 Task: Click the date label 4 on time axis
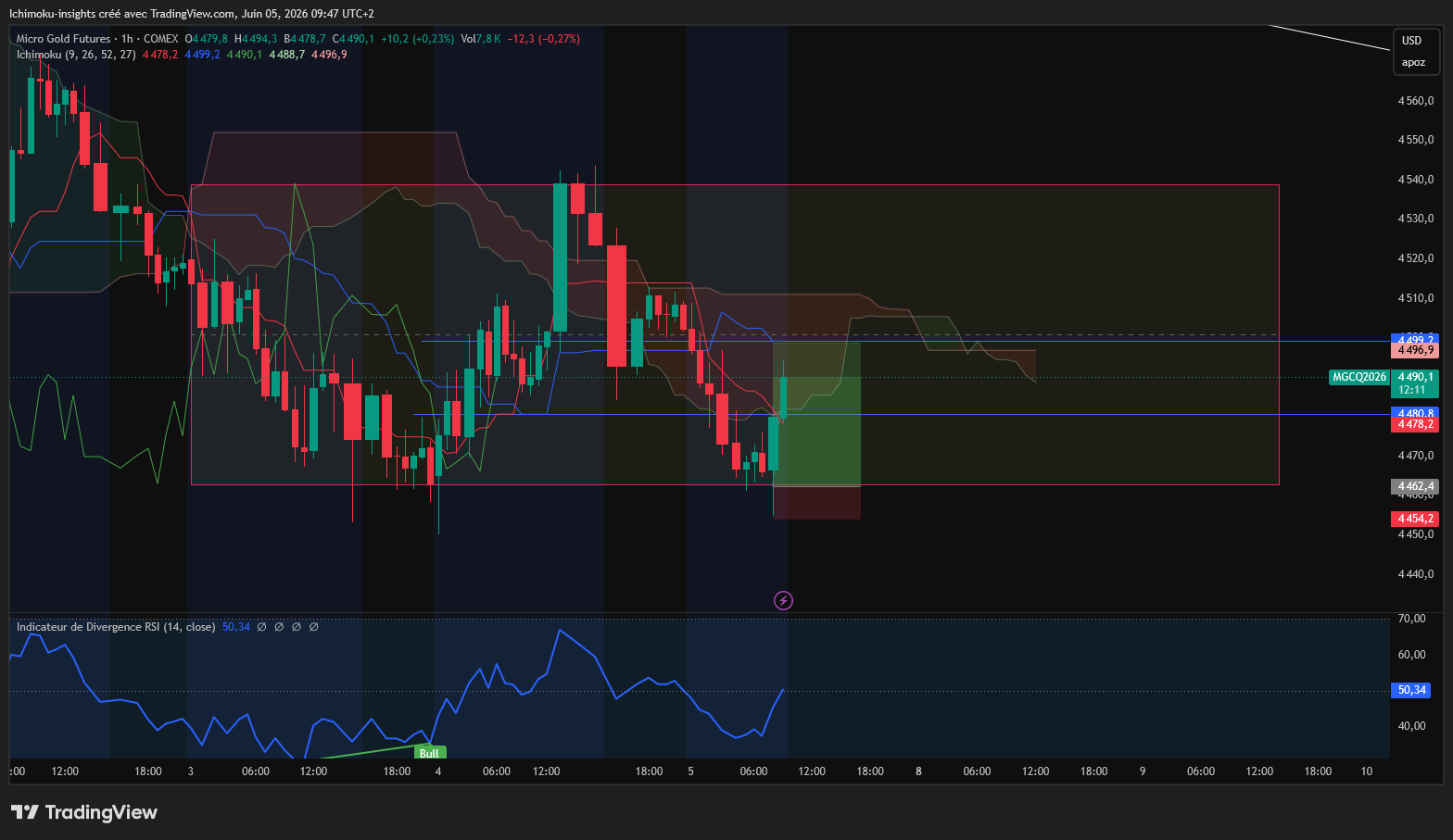click(x=438, y=771)
